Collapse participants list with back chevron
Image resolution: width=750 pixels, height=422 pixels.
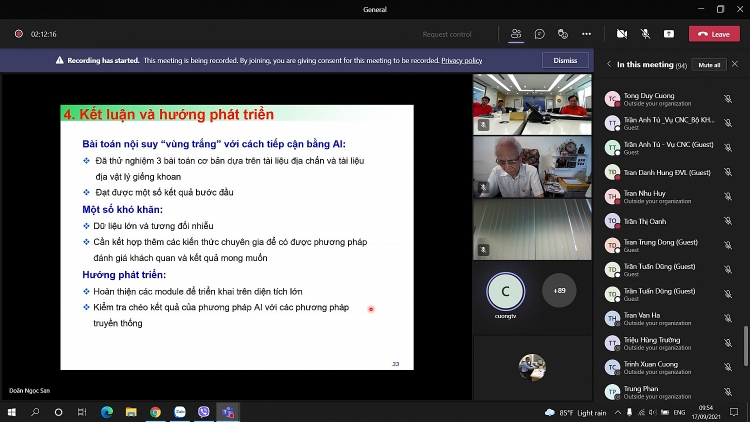[609, 65]
